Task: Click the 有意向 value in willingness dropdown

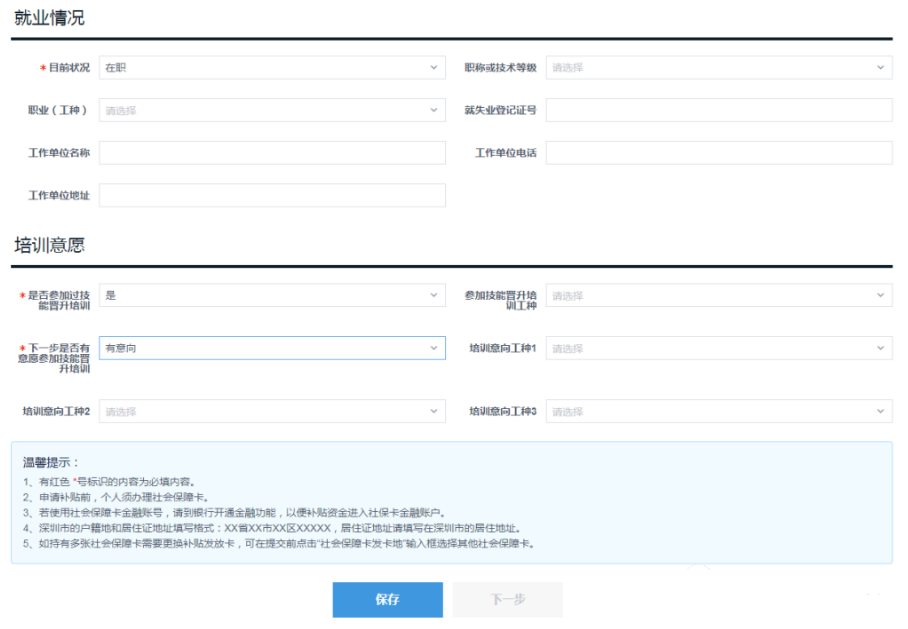Action: (120, 348)
